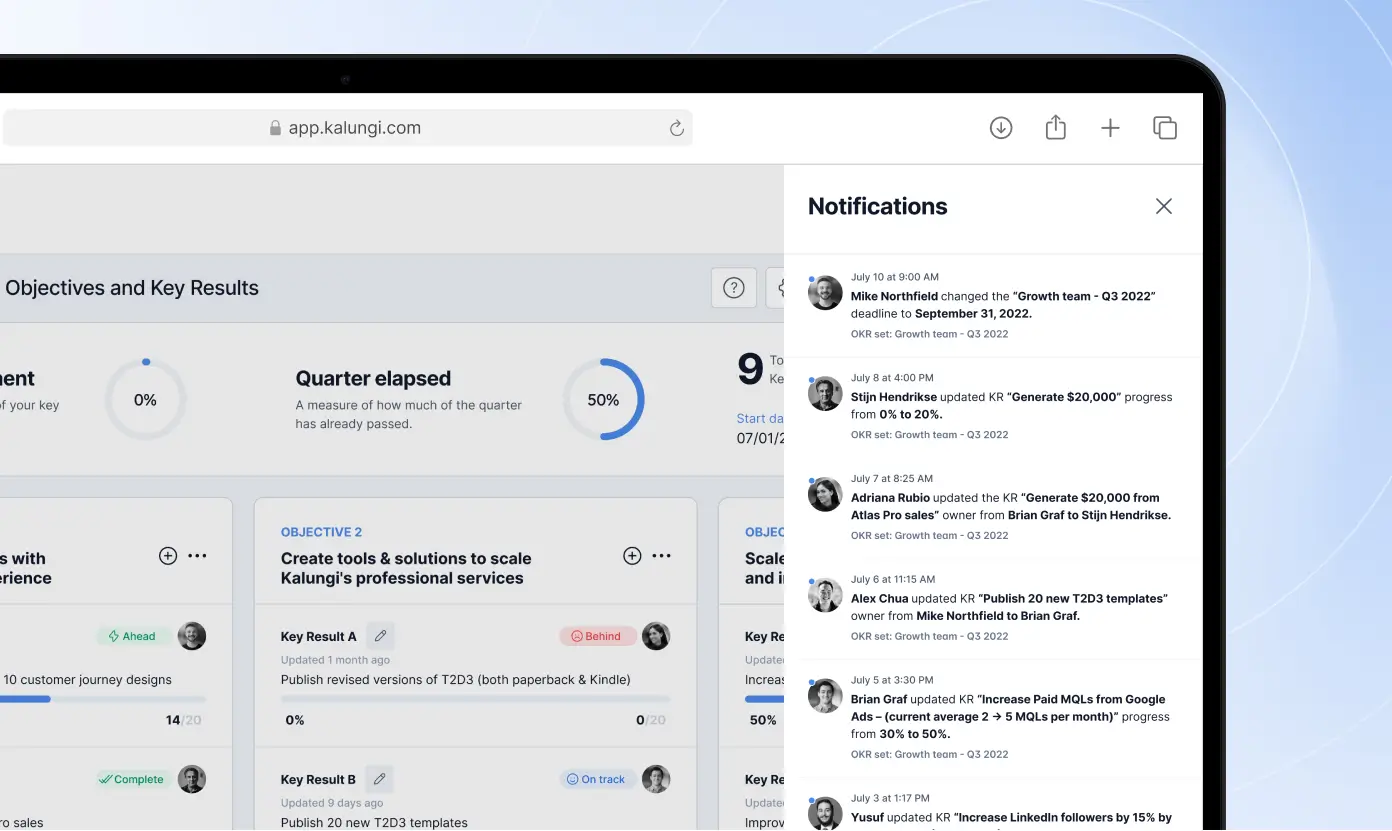Edit the Key Result B title with pencil icon
The image size is (1392, 831).
tap(379, 778)
